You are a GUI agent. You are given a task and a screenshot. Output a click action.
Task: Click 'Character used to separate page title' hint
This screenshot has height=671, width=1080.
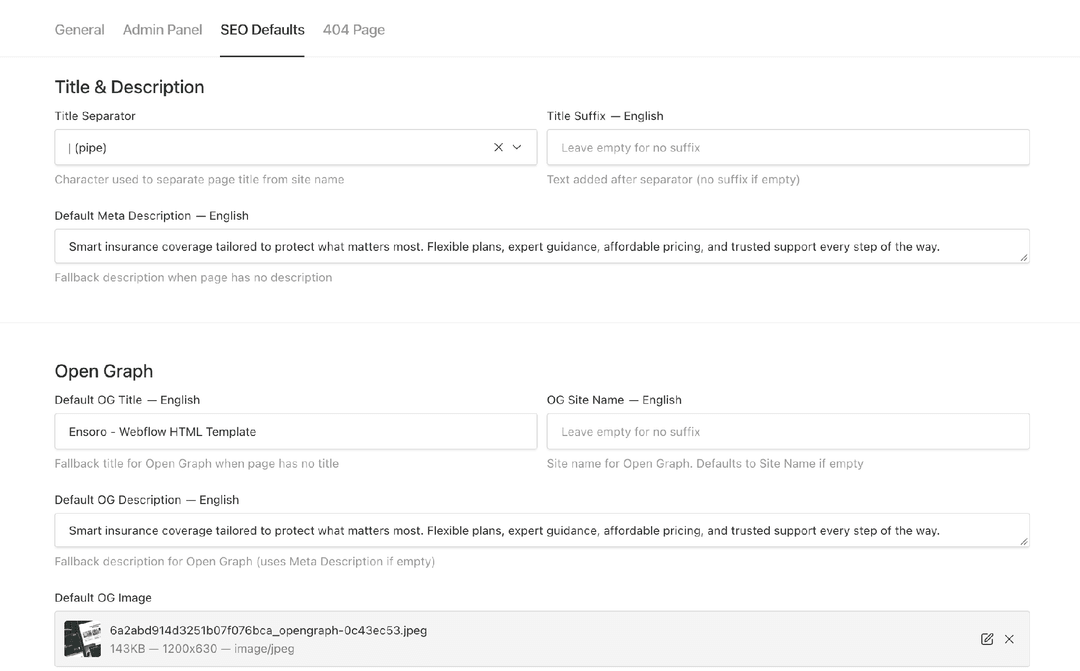point(200,180)
